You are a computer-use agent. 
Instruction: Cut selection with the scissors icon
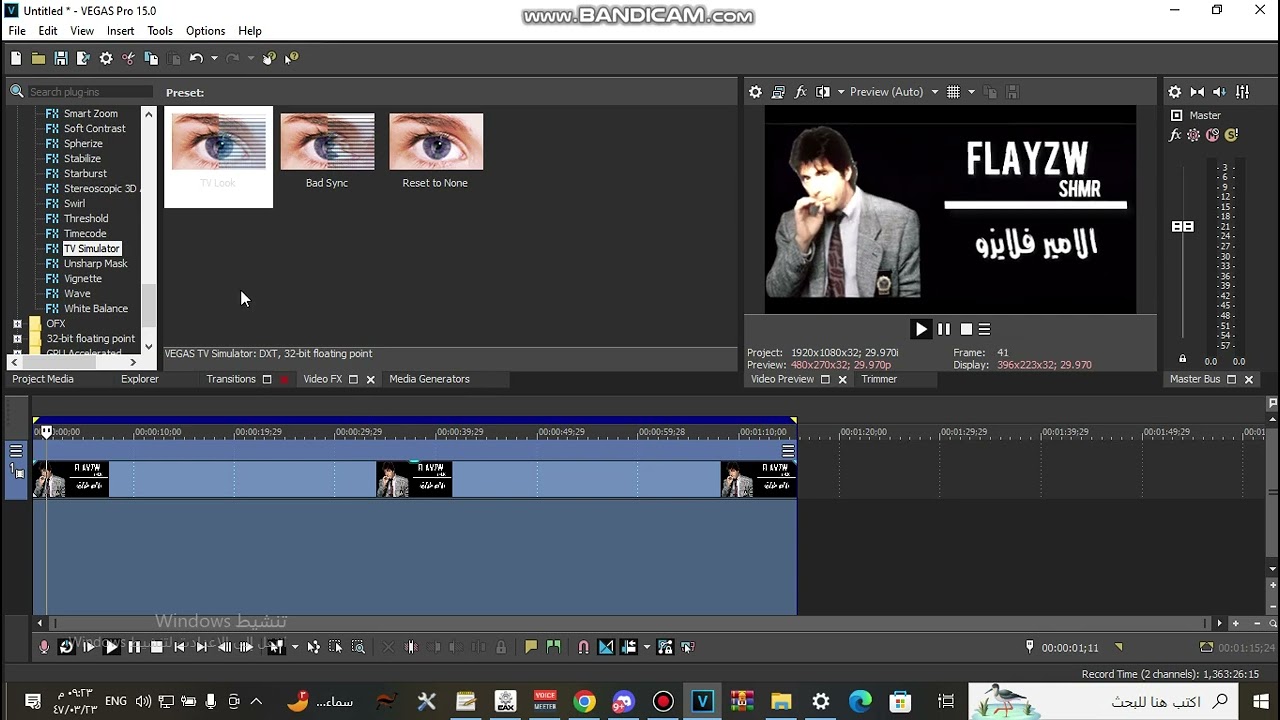pos(128,59)
